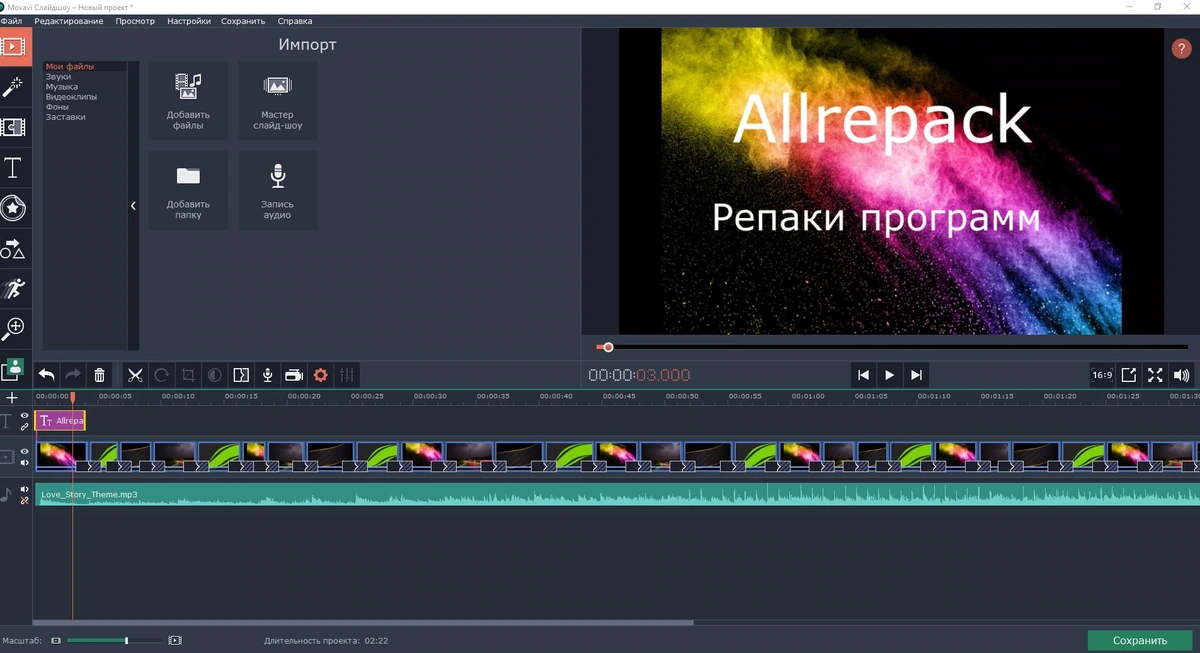
Task: Collapse the import panel with left arrow
Action: (x=133, y=206)
